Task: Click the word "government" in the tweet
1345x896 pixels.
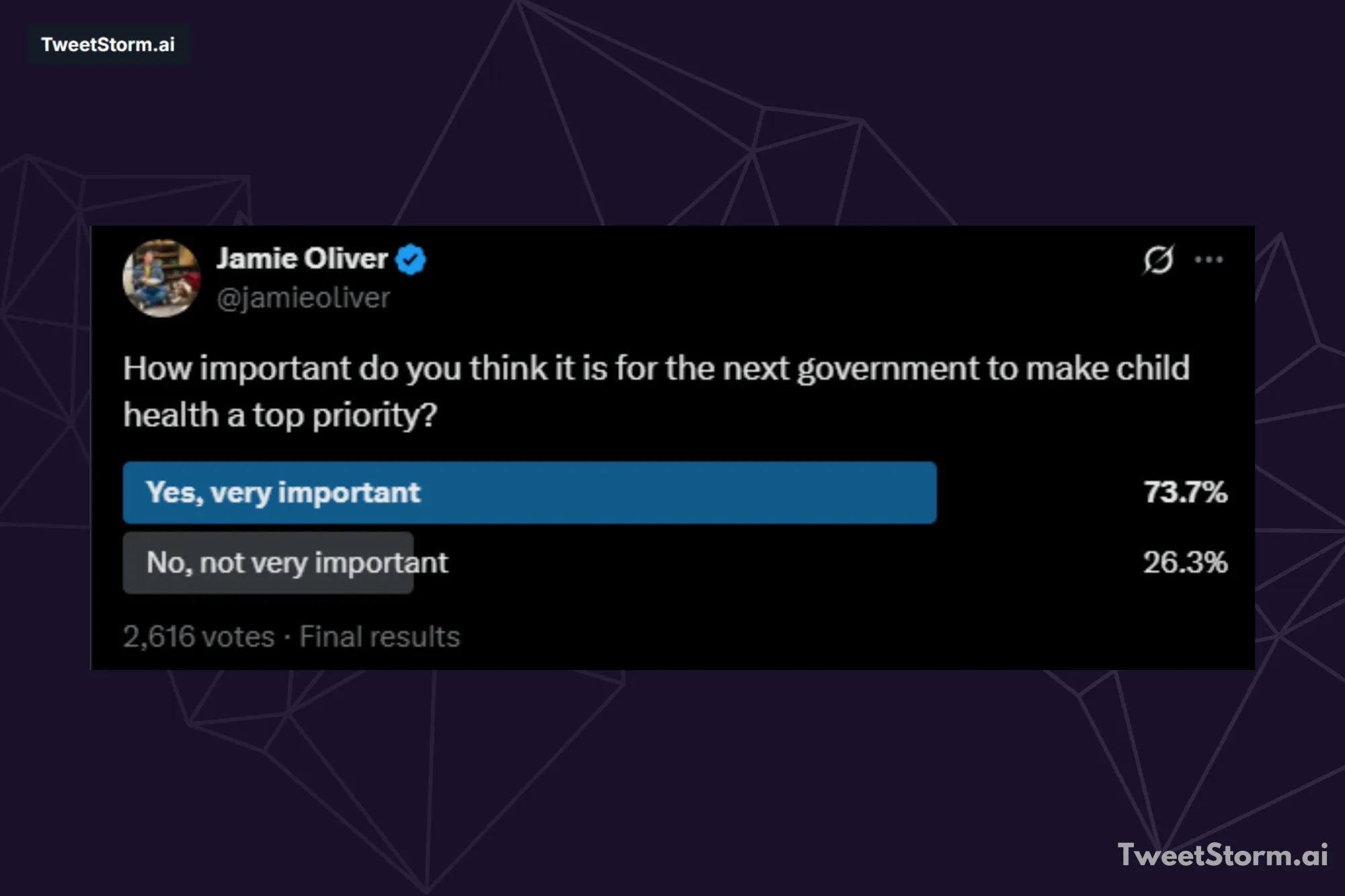Action: point(888,369)
